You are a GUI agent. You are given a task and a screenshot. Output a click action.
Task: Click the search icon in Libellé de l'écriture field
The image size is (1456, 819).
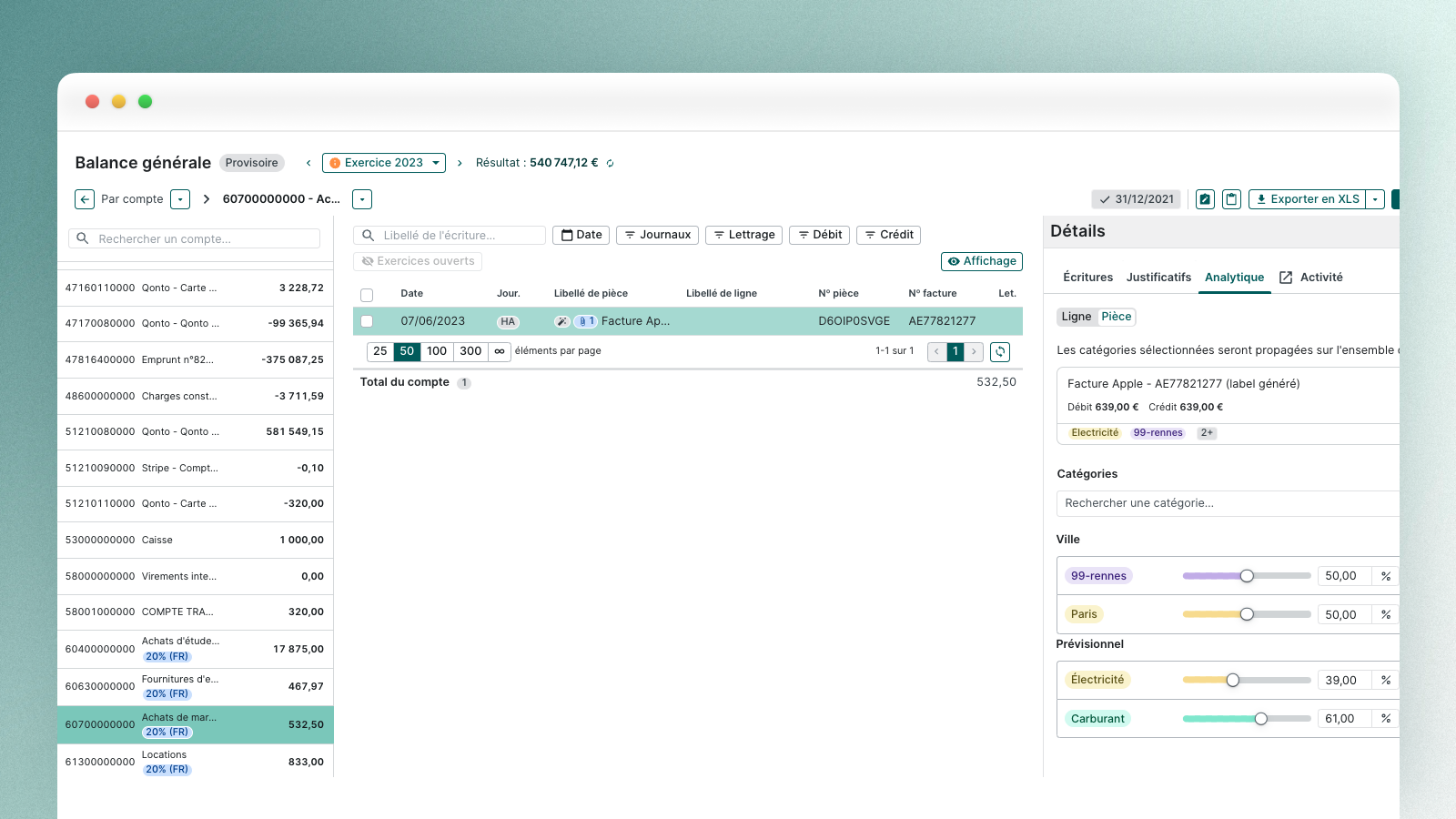pos(369,235)
